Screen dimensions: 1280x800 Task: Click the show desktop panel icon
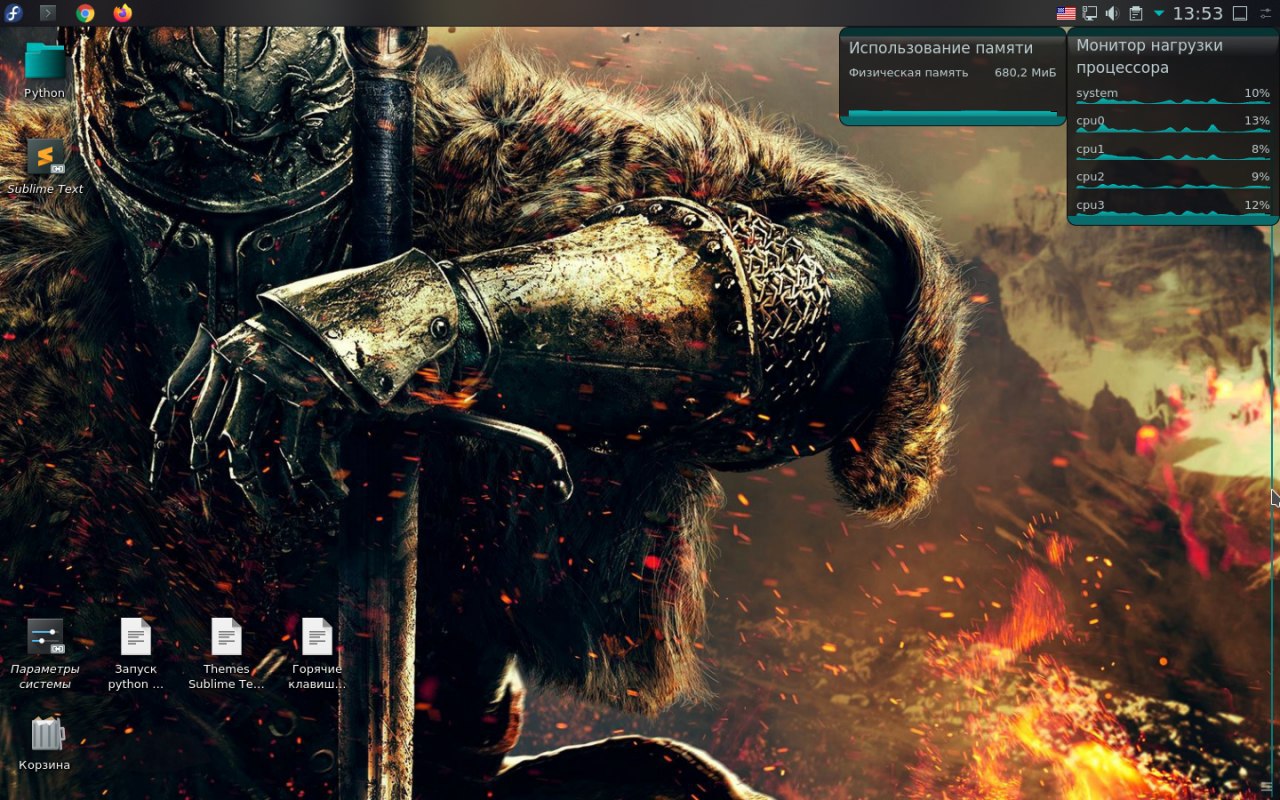(x=1239, y=14)
